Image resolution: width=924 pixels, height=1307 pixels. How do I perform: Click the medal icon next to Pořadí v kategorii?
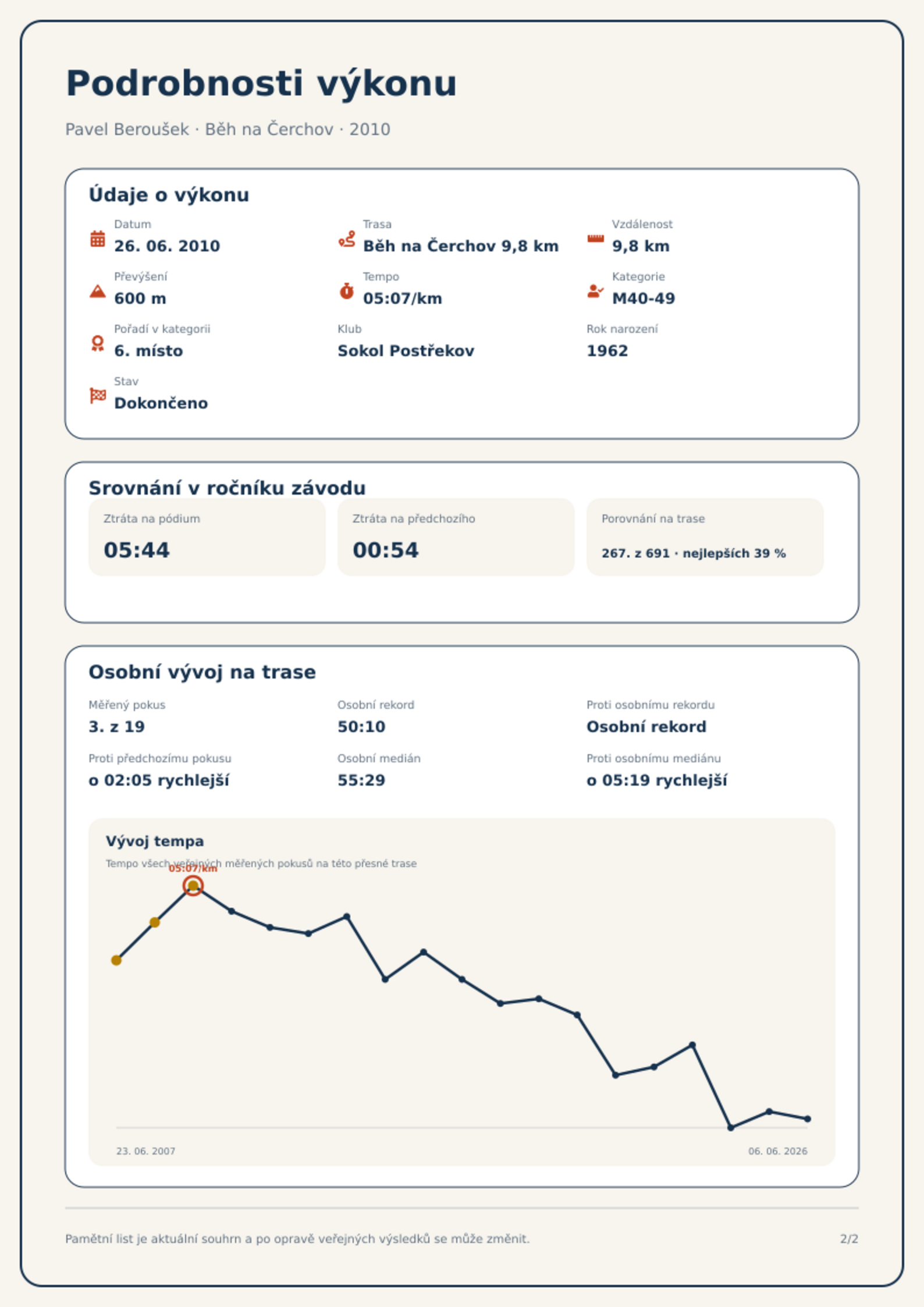pos(98,343)
